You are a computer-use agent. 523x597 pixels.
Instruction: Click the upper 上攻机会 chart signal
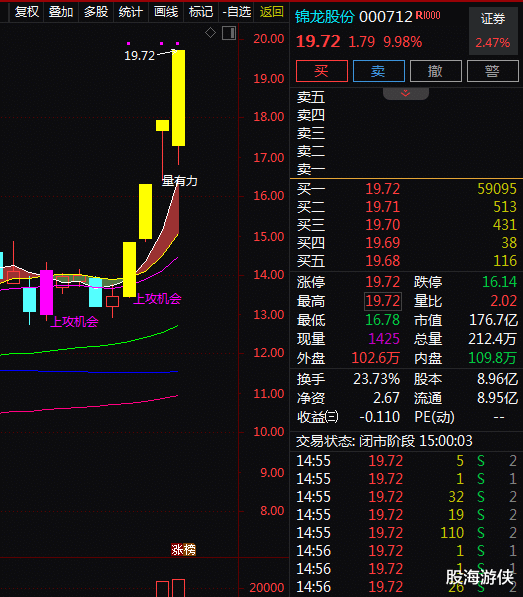pos(158,299)
